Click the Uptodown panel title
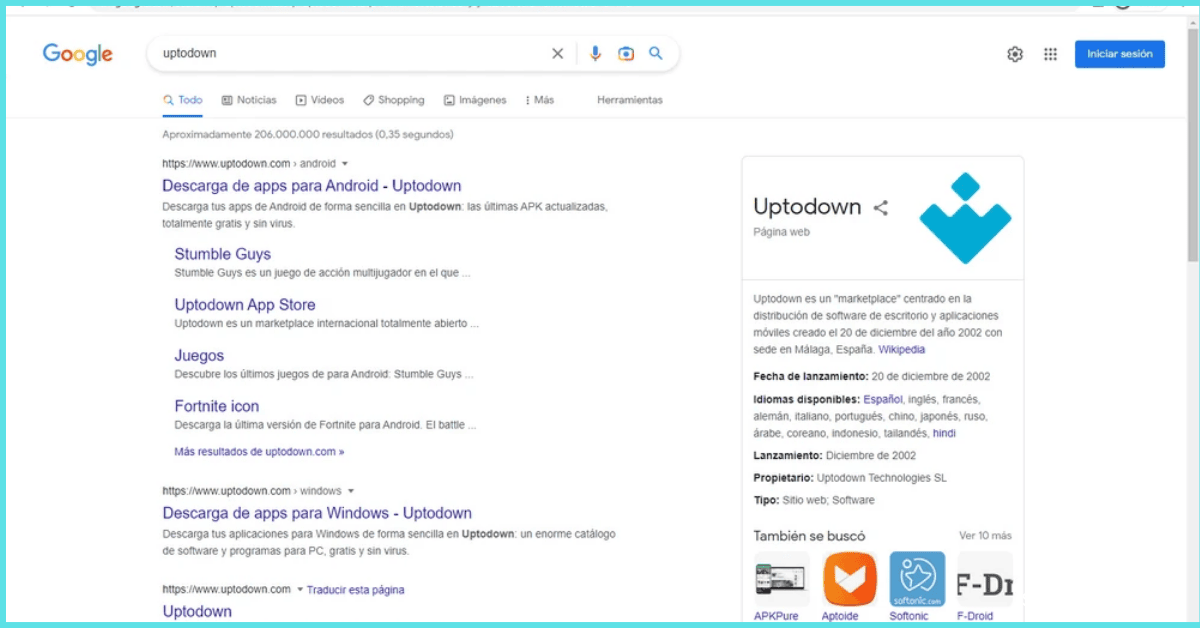 (x=807, y=207)
